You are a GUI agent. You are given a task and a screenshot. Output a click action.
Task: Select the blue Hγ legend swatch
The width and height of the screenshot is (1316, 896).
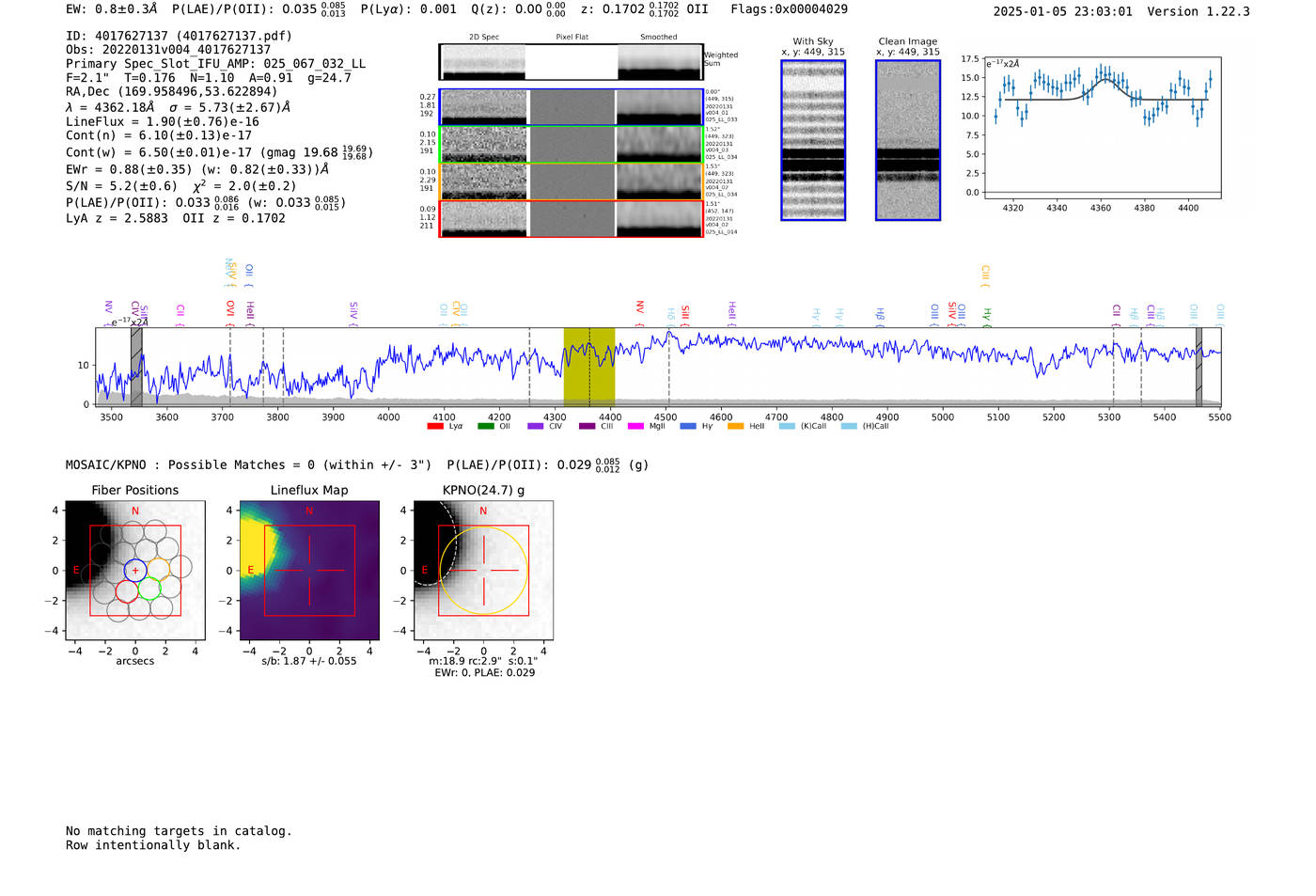688,426
